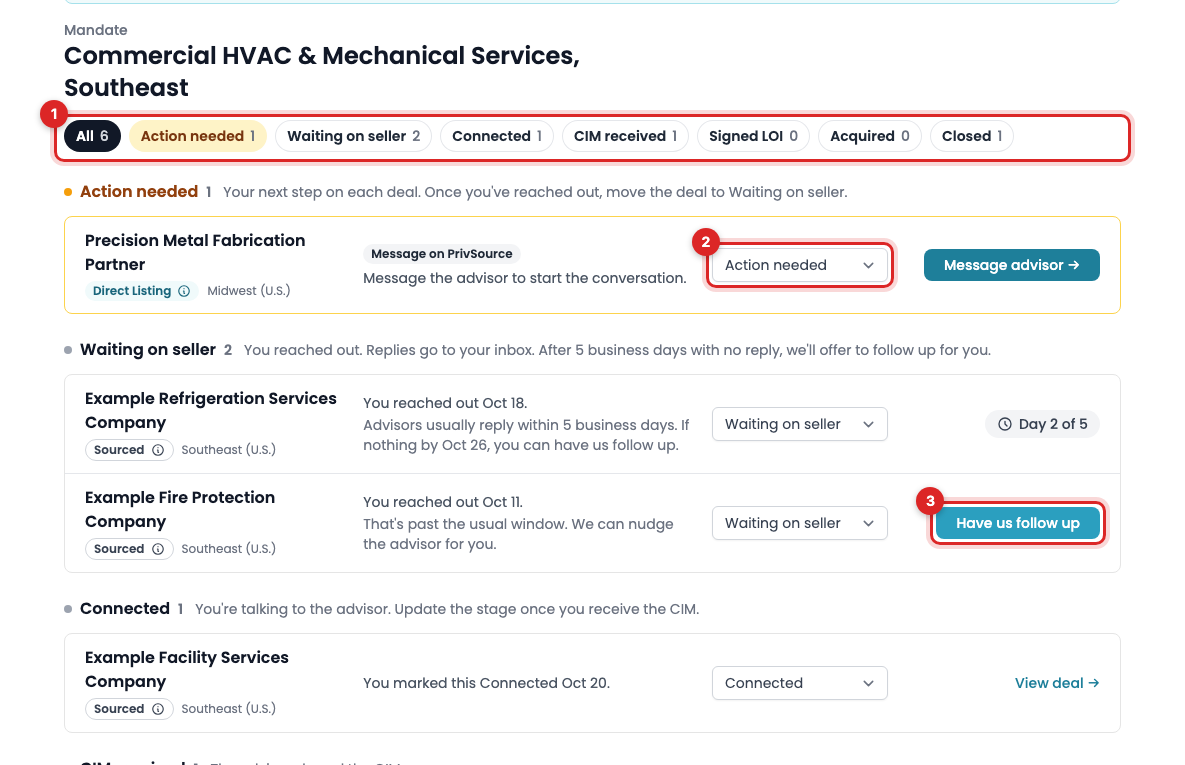Click Example Refrigeration Services Company deal title
The width and height of the screenshot is (1185, 765).
coord(211,410)
